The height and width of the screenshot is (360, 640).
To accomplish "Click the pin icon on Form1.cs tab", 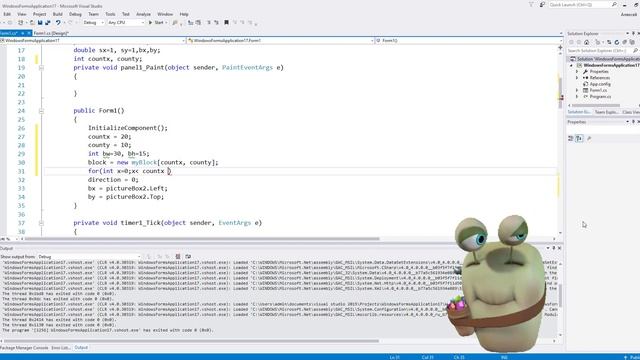I will pos(23,33).
